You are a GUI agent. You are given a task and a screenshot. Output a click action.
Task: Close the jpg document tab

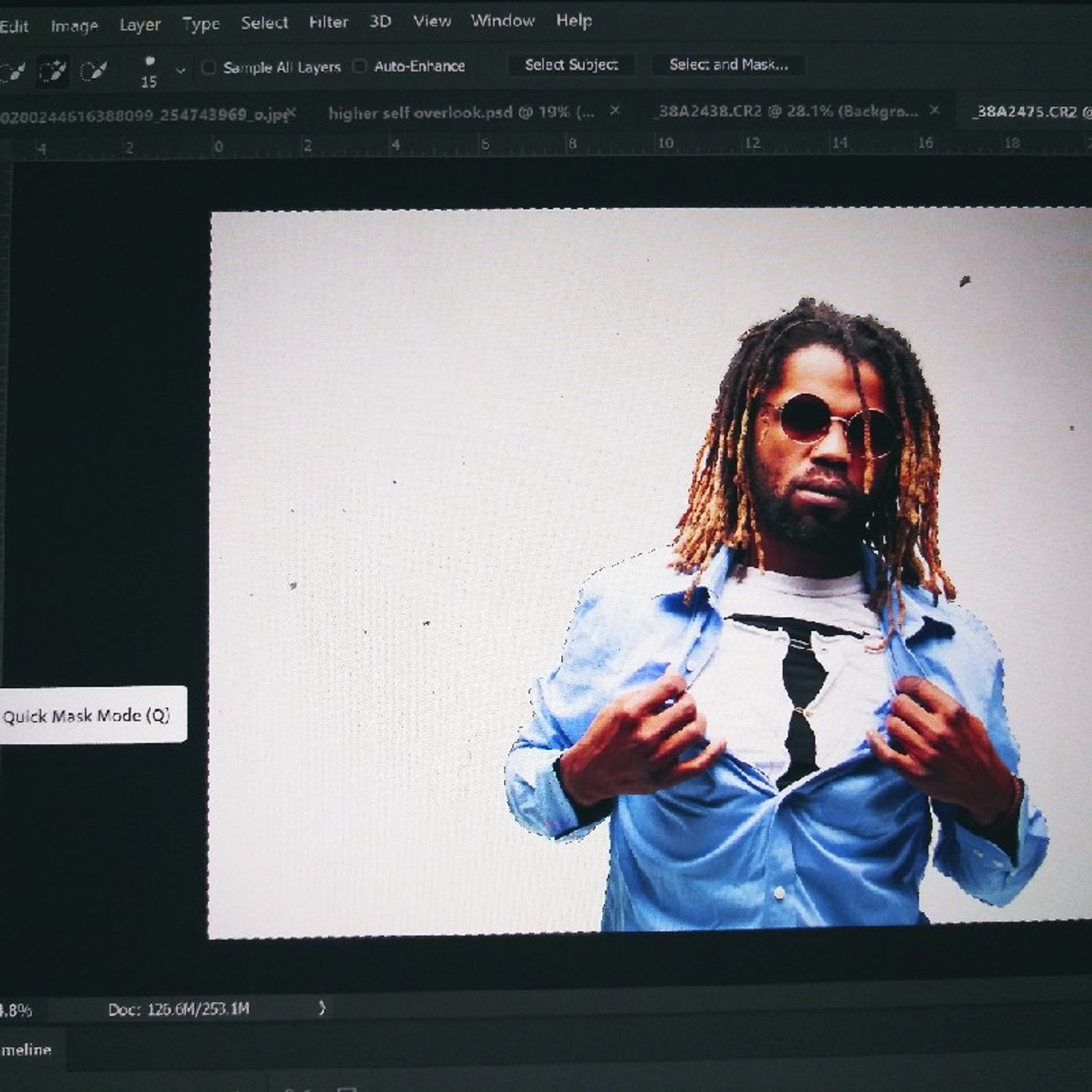292,113
